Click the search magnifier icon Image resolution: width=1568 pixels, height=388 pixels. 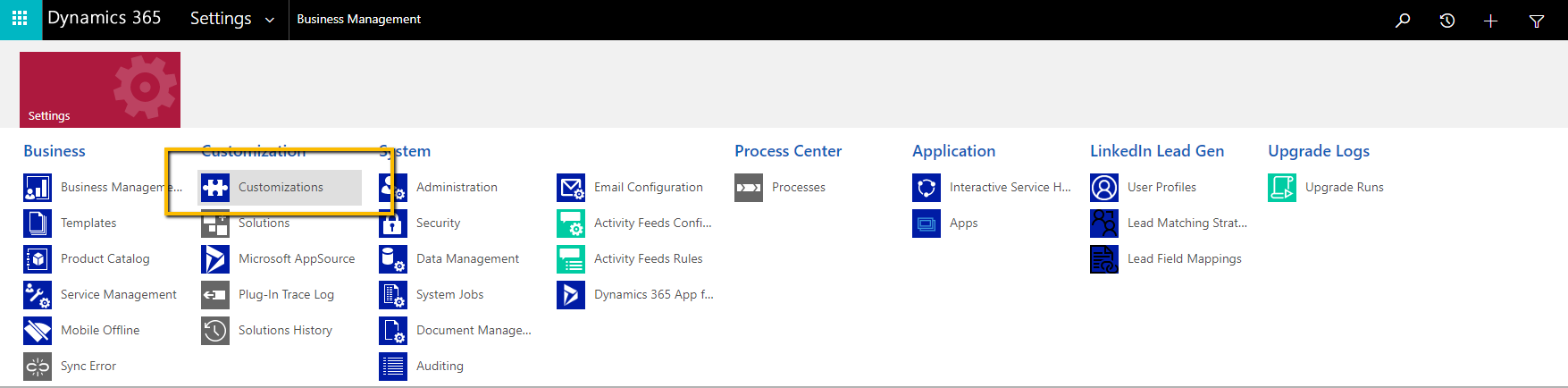(1403, 20)
